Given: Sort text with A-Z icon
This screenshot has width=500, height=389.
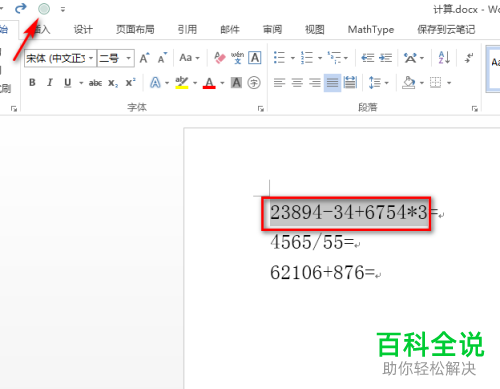Looking at the screenshot, I should tap(444, 58).
